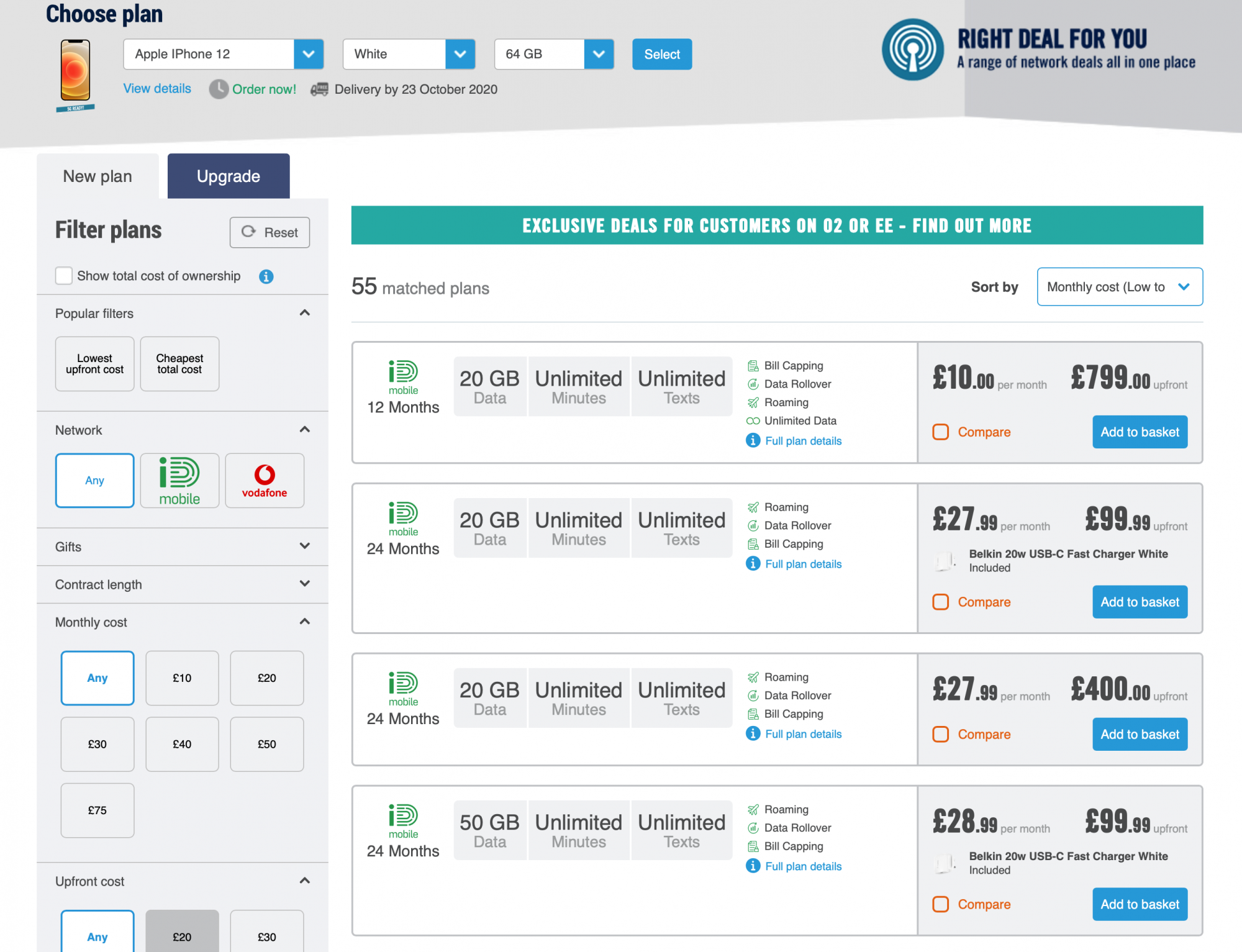The height and width of the screenshot is (952, 1242).
Task: Switch to the Upgrade tab
Action: [229, 176]
